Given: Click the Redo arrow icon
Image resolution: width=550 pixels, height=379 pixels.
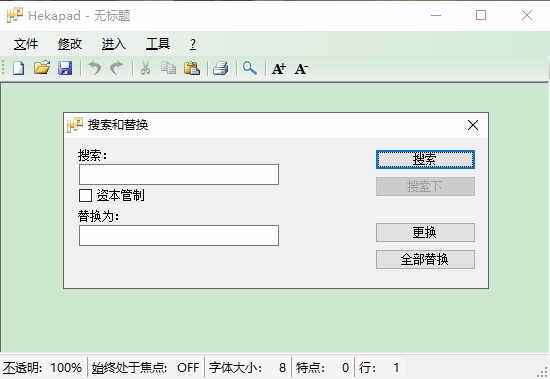Looking at the screenshot, I should tap(116, 68).
